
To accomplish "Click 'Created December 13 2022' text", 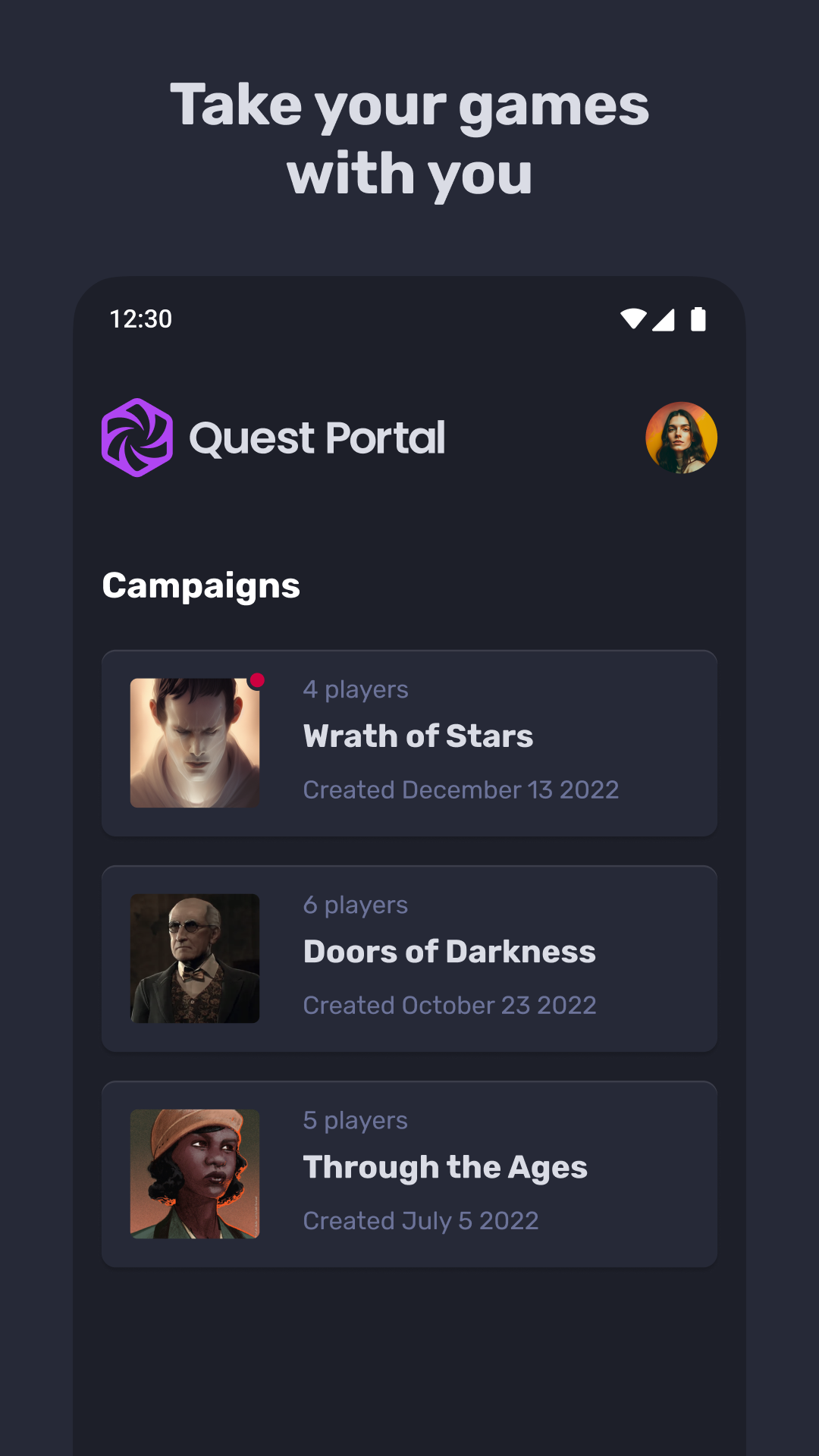I will 460,789.
